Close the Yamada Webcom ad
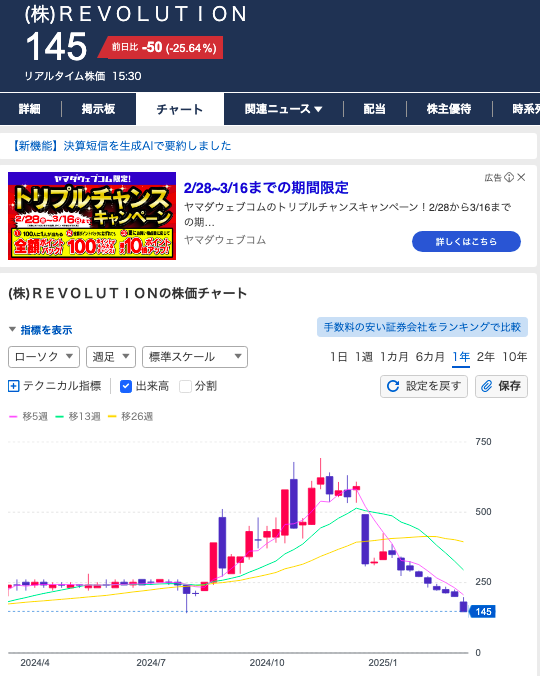The image size is (540, 676). pos(521,177)
